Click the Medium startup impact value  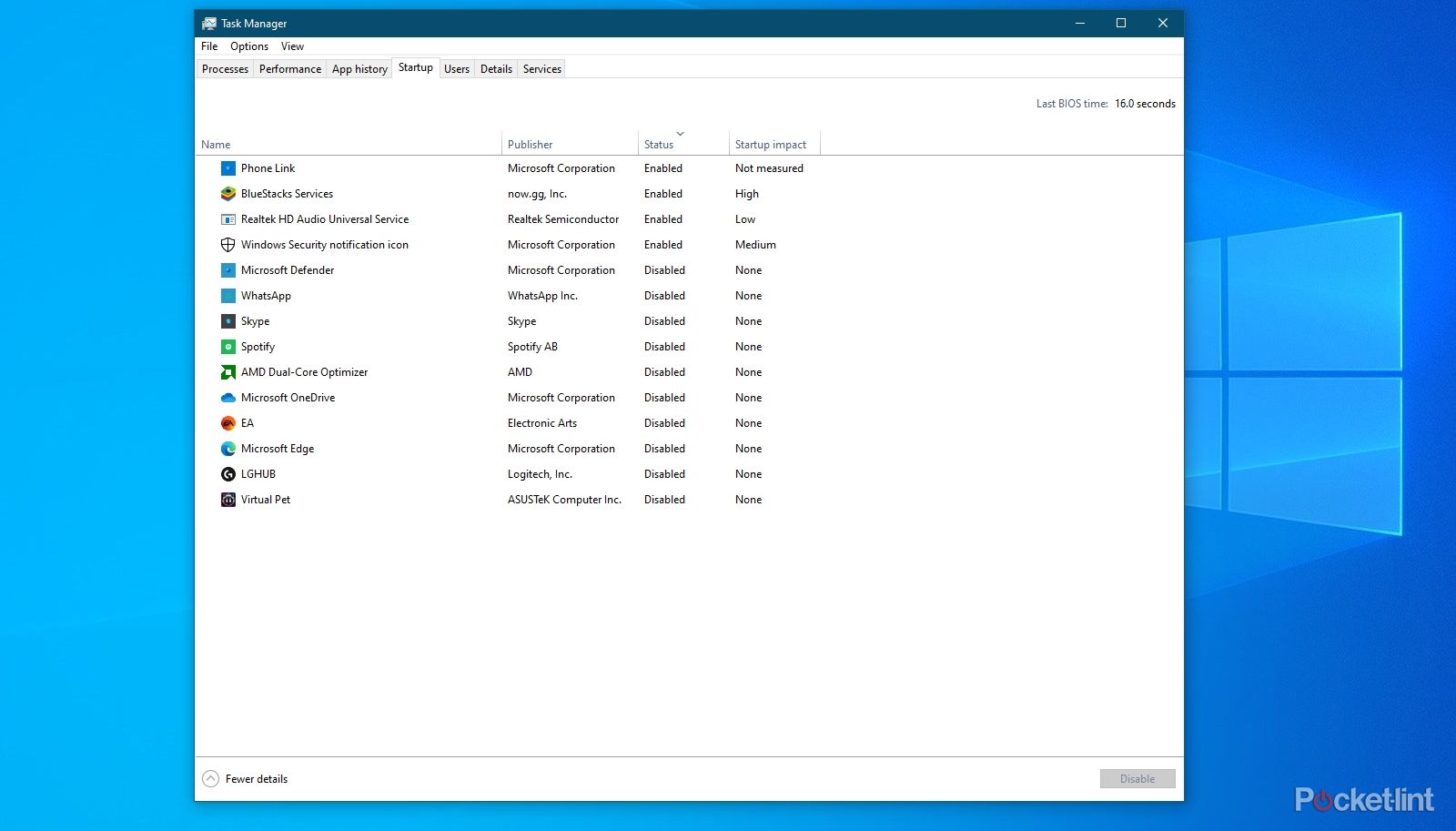[x=755, y=245]
